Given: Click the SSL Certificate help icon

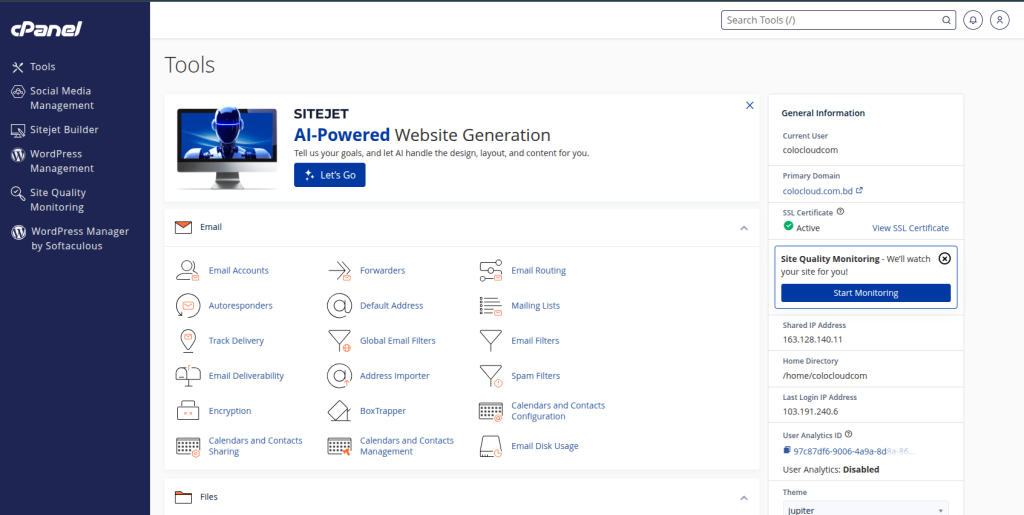Looking at the screenshot, I should click(840, 211).
